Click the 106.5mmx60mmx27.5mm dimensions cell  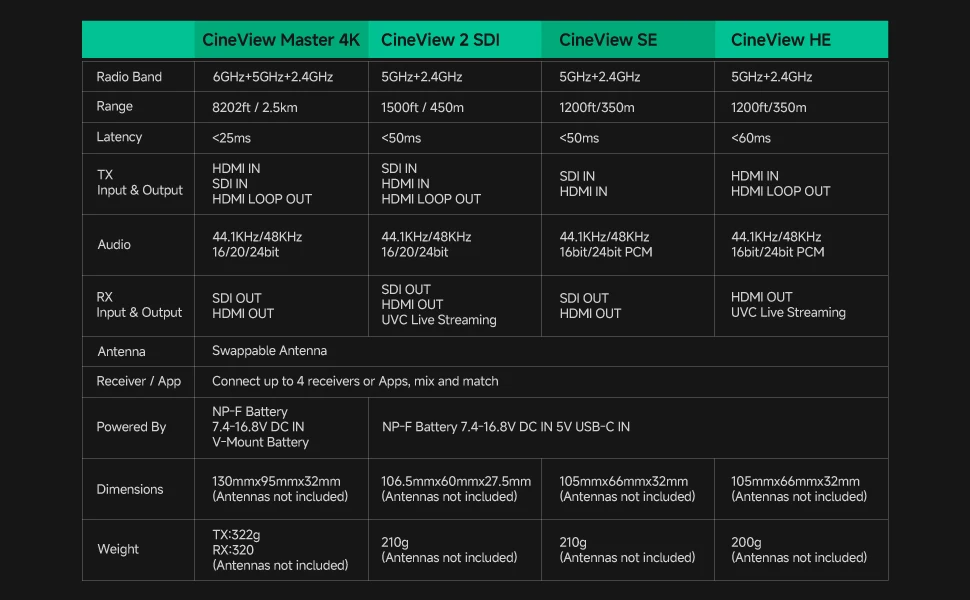tap(456, 489)
